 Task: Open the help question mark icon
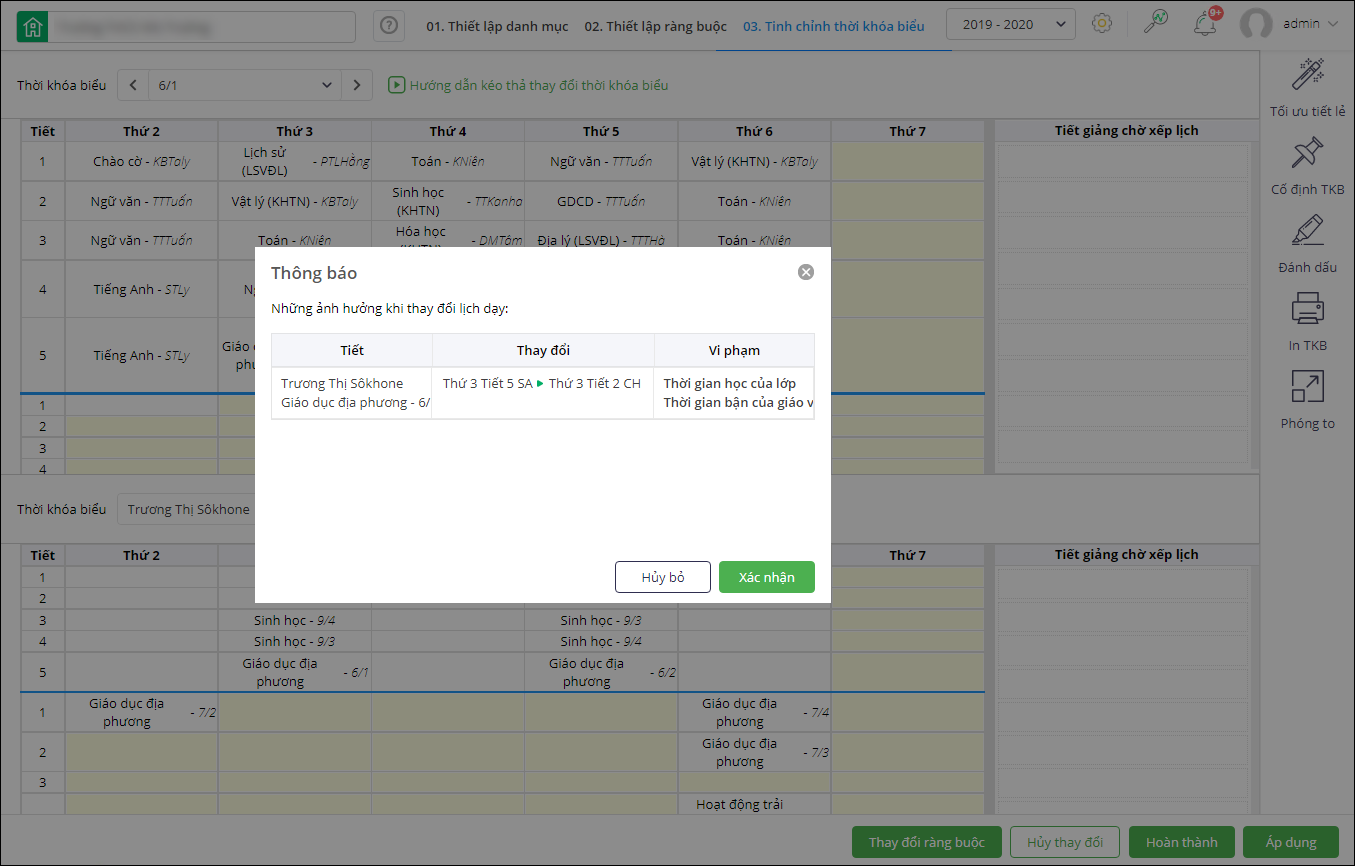pyautogui.click(x=389, y=27)
